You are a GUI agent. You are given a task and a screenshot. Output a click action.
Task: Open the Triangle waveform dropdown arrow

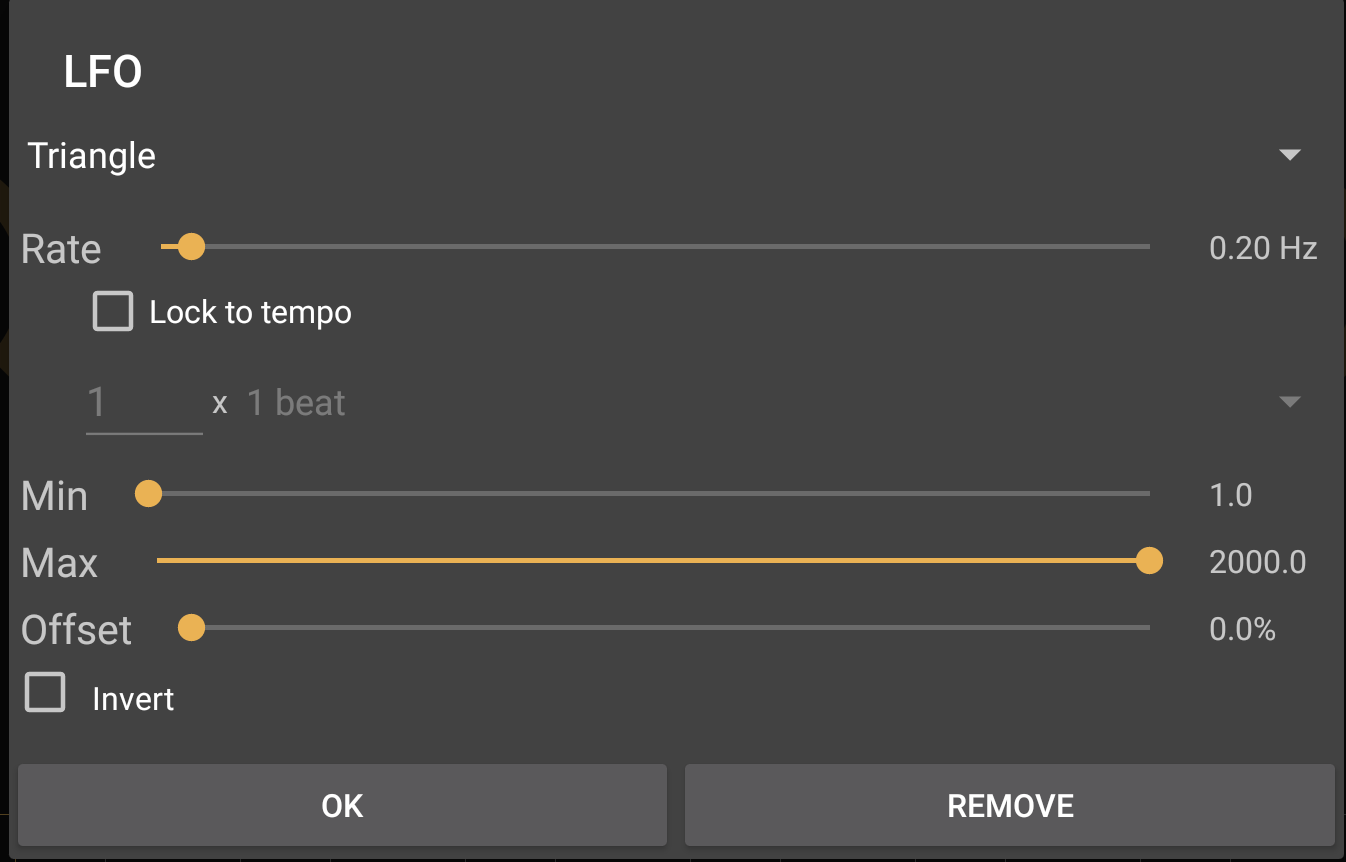tap(1289, 155)
